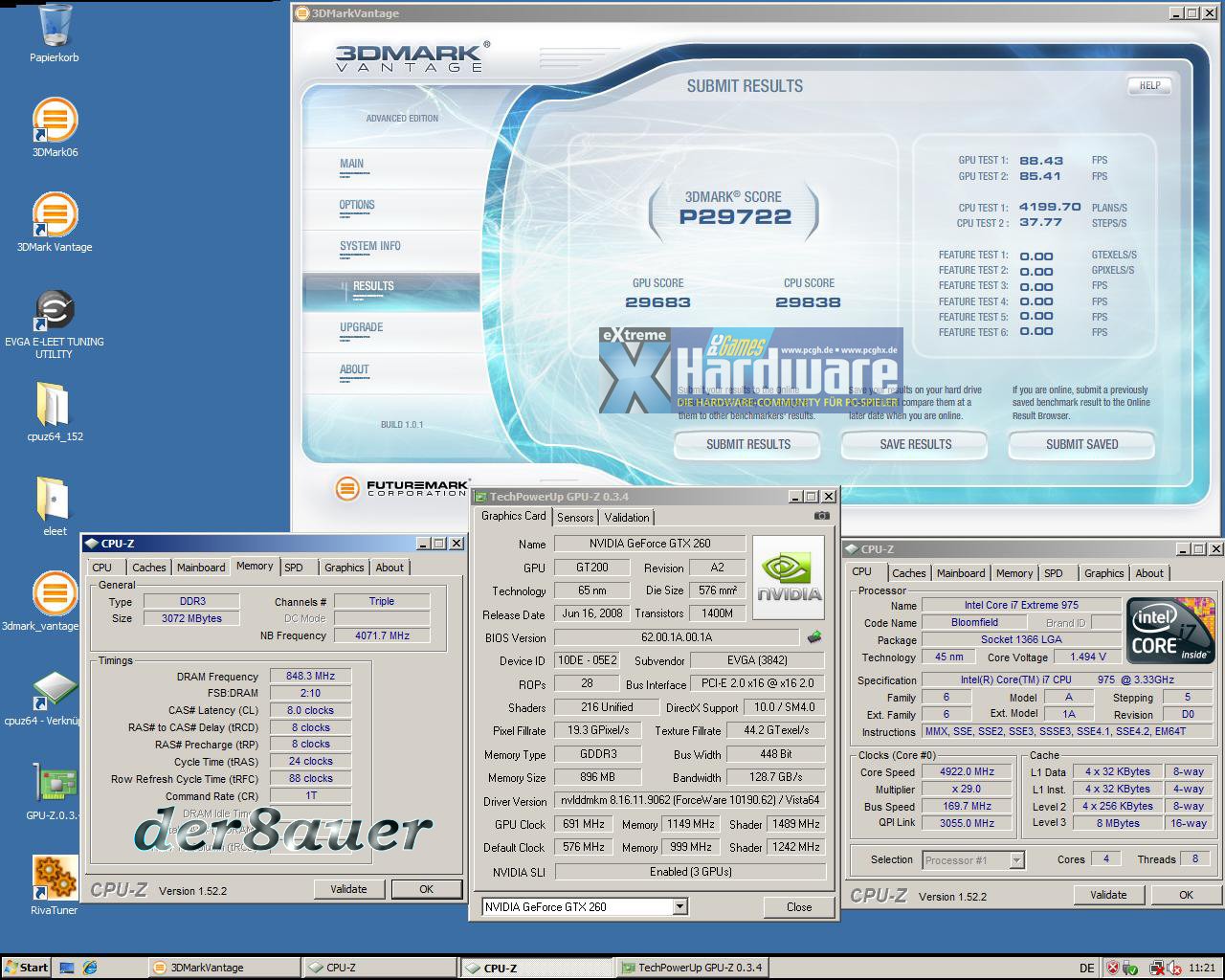The image size is (1225, 980).
Task: Click the Show Desktop quick launch icon
Action: (x=67, y=968)
